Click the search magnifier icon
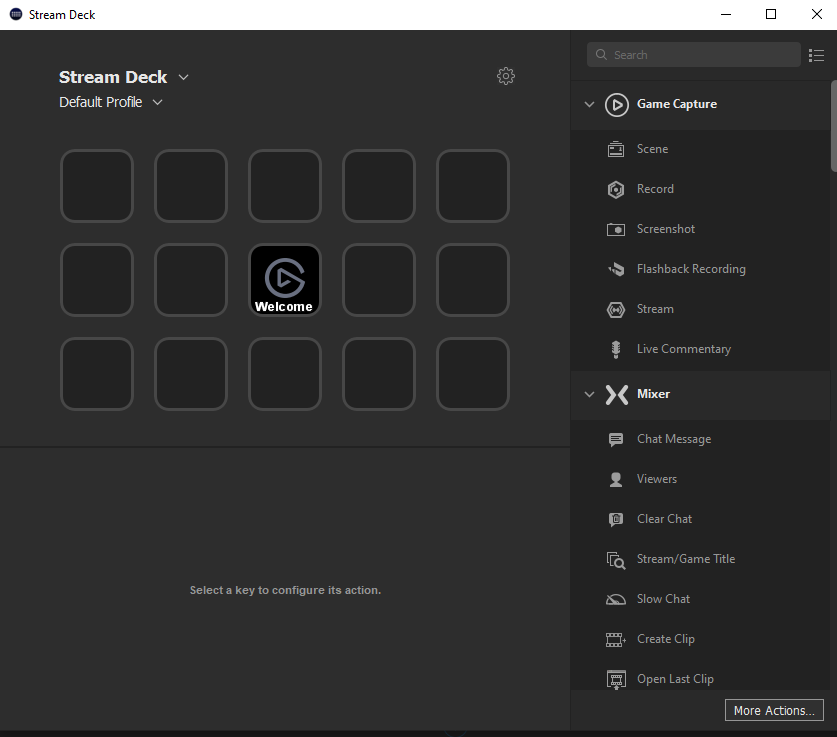The image size is (837, 737). tap(601, 54)
